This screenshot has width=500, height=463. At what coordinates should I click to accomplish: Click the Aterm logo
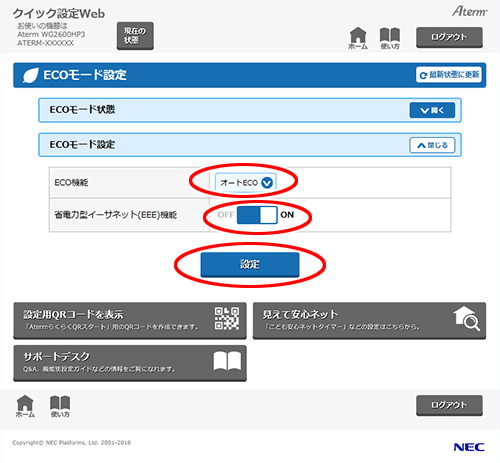pyautogui.click(x=470, y=11)
